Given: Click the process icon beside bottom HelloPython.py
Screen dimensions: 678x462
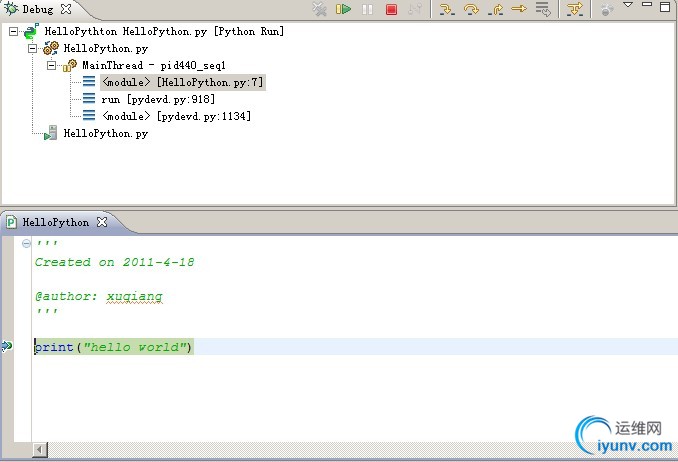Looking at the screenshot, I should [x=51, y=133].
